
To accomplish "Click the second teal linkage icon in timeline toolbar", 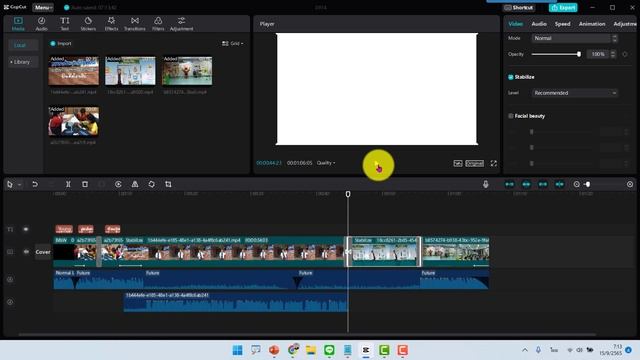I will (x=526, y=184).
